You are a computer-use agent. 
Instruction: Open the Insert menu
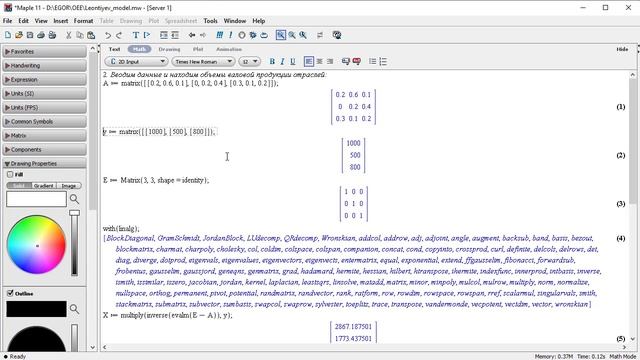click(60, 21)
